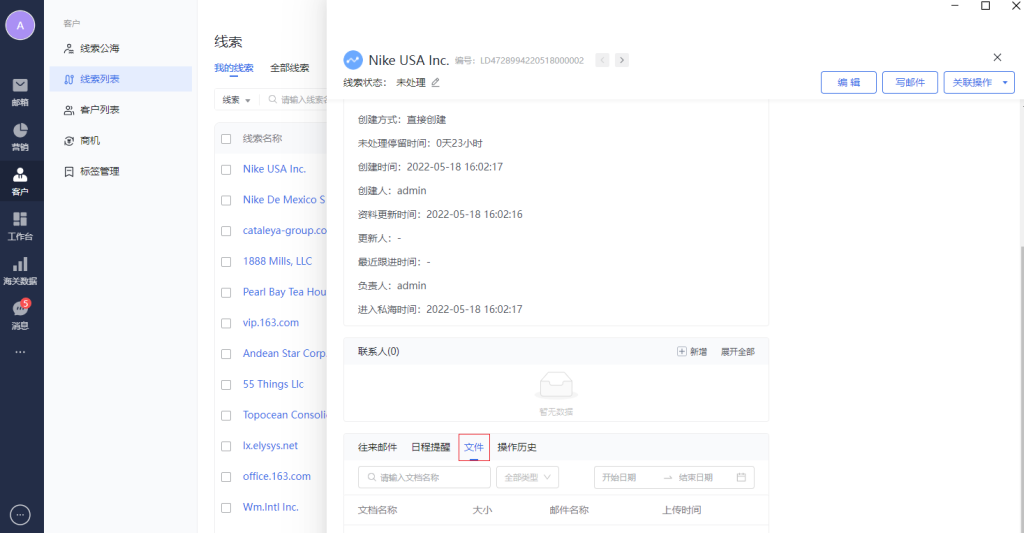Open the 全部类型 file type dropdown

(530, 478)
